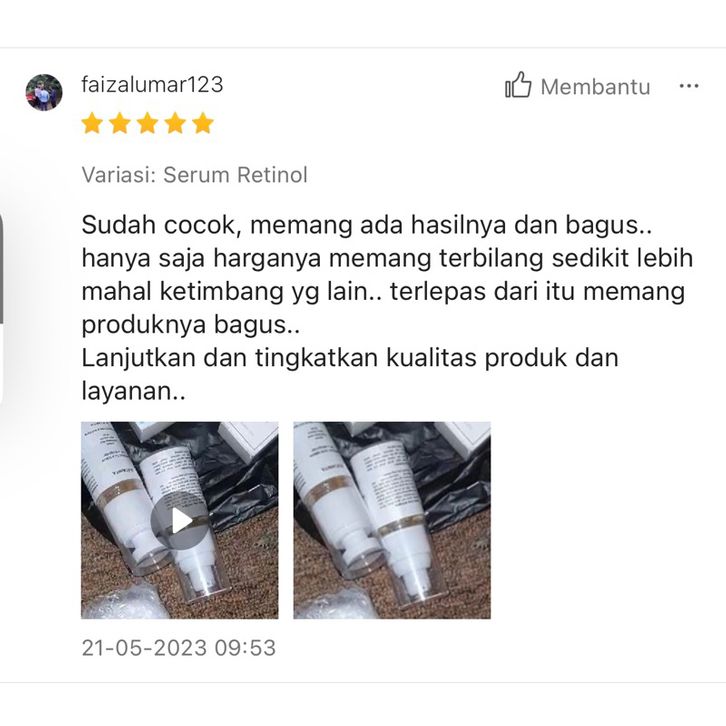This screenshot has height=726, width=726.
Task: Click the fourth rating star
Action: point(175,123)
